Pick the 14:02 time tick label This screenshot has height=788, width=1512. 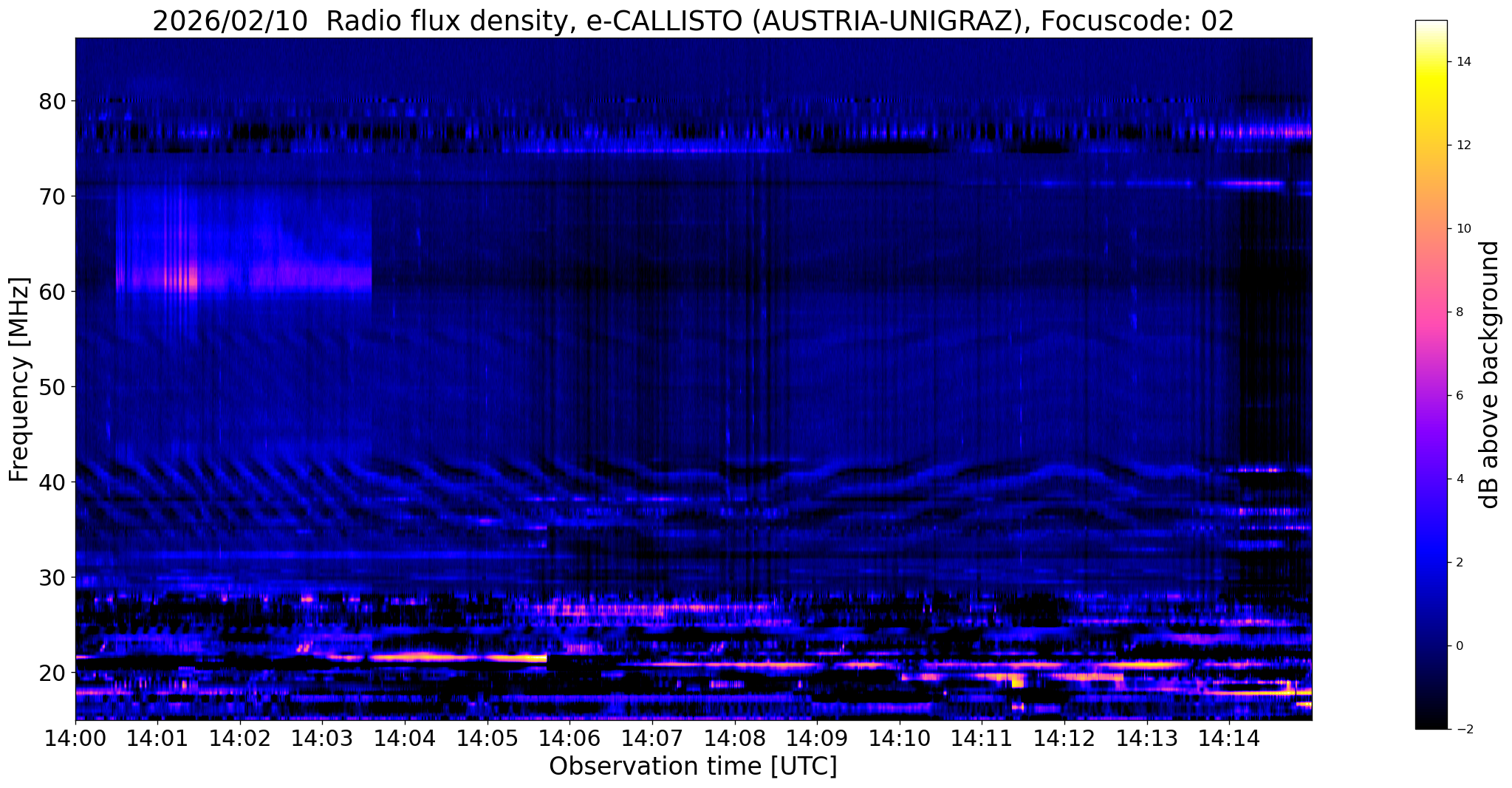click(240, 737)
